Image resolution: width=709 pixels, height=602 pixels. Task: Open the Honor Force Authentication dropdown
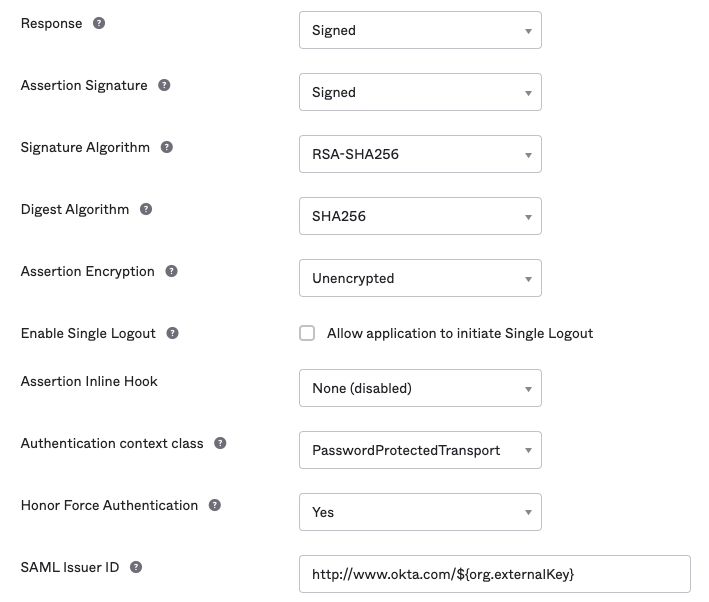click(420, 512)
